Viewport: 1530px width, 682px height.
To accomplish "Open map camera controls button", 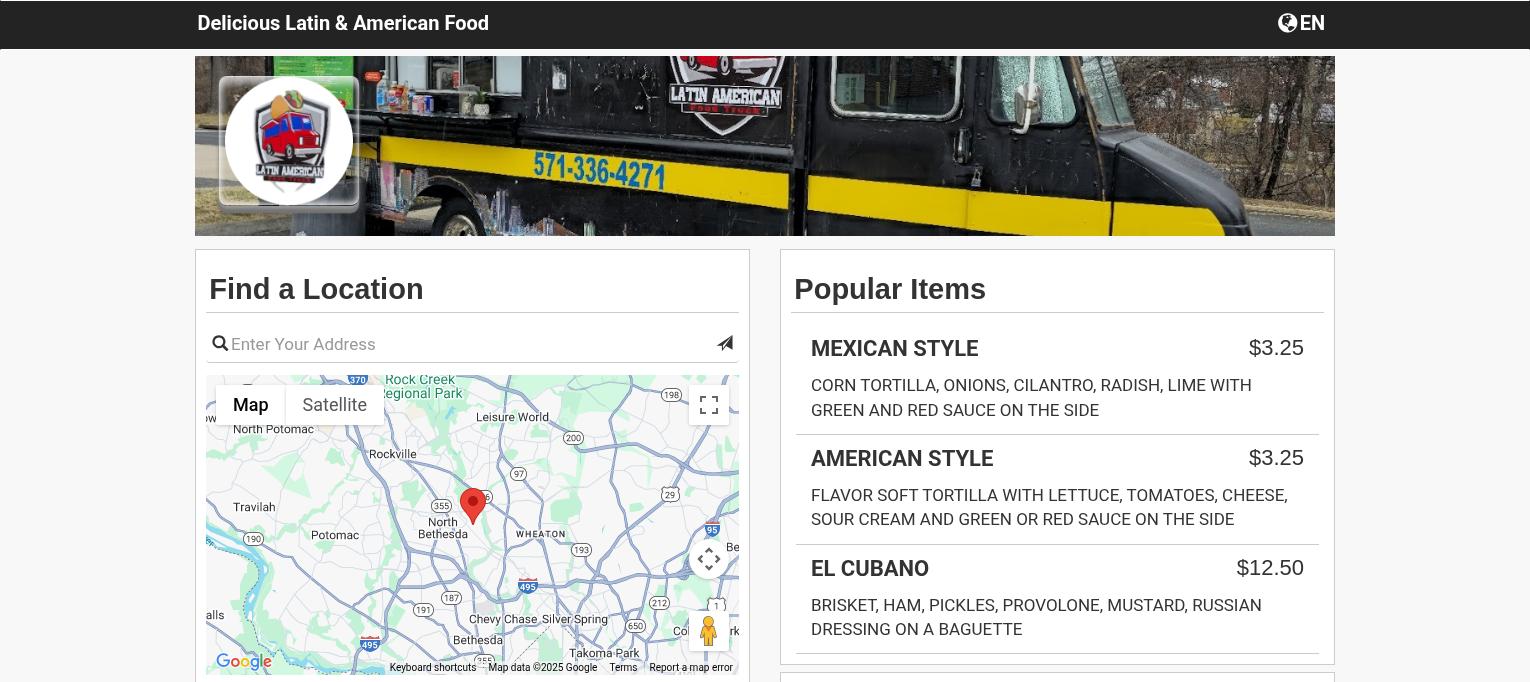I will pos(709,559).
